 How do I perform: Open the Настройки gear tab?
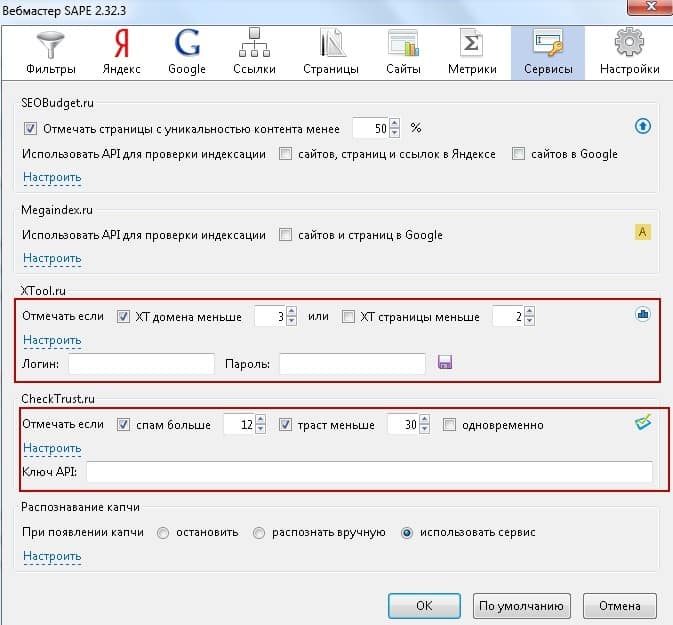(629, 52)
